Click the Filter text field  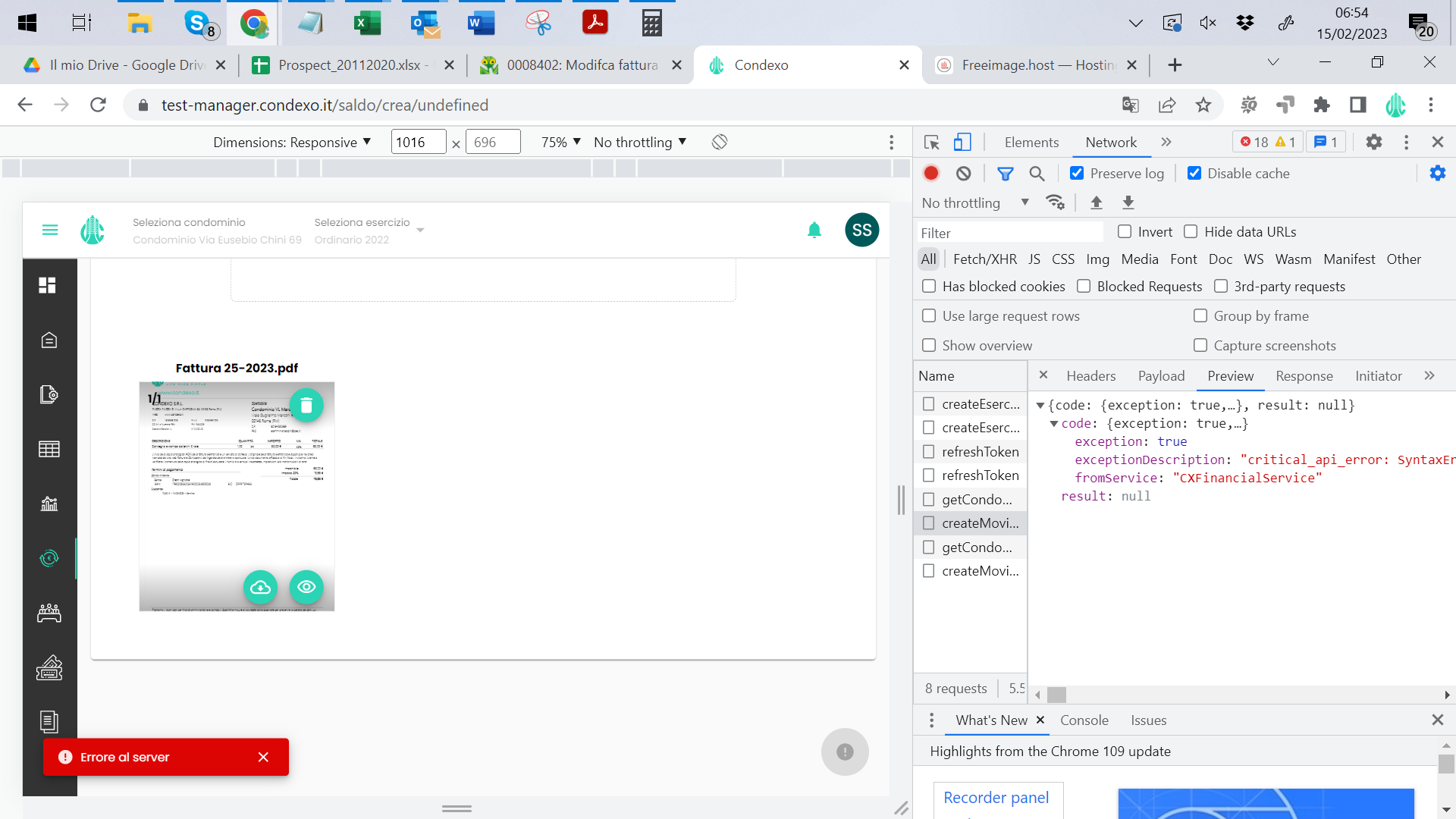pyautogui.click(x=1010, y=233)
